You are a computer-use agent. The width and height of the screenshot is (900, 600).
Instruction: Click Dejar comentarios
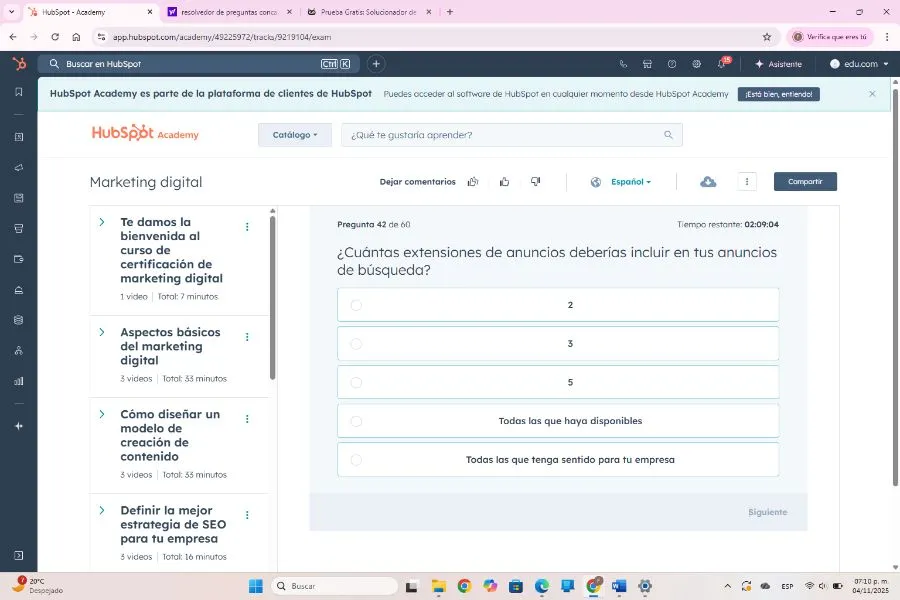[417, 182]
